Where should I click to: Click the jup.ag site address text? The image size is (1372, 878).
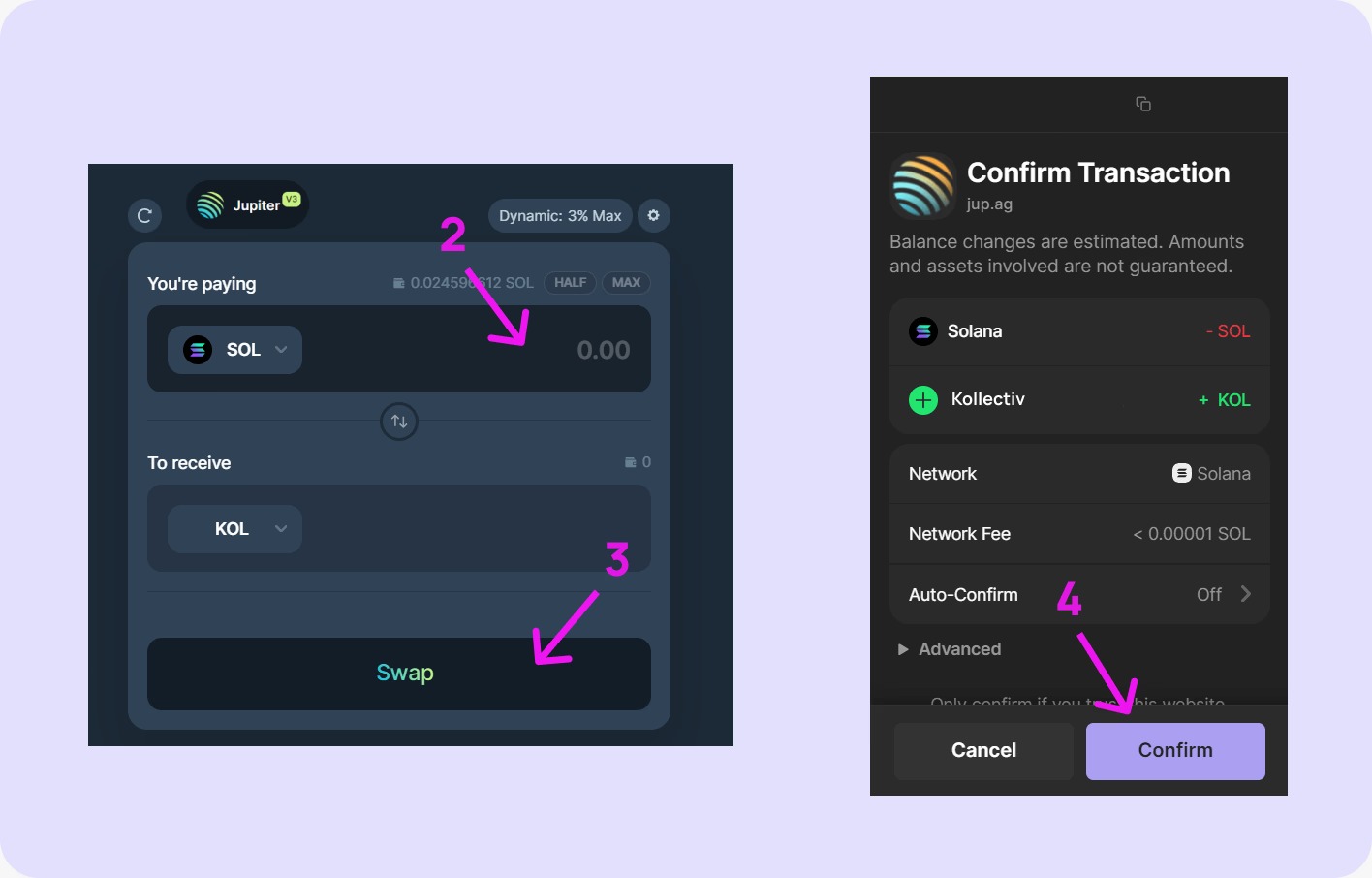pyautogui.click(x=989, y=204)
